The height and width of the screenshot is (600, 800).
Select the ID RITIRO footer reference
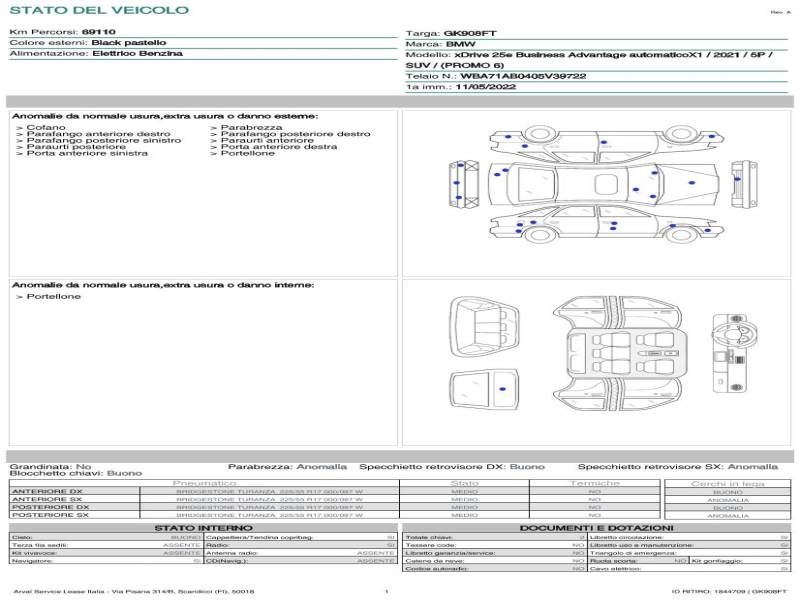729,591
